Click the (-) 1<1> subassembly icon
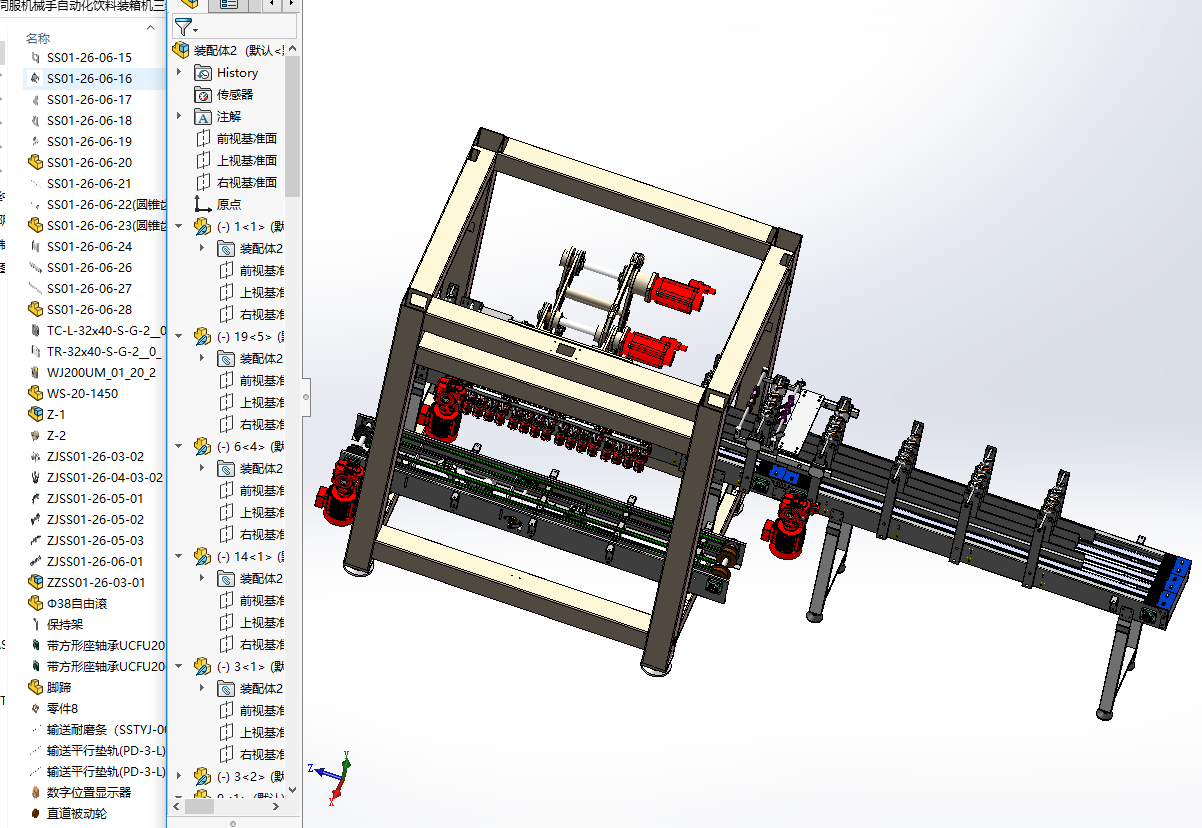Image resolution: width=1202 pixels, height=828 pixels. [x=203, y=226]
